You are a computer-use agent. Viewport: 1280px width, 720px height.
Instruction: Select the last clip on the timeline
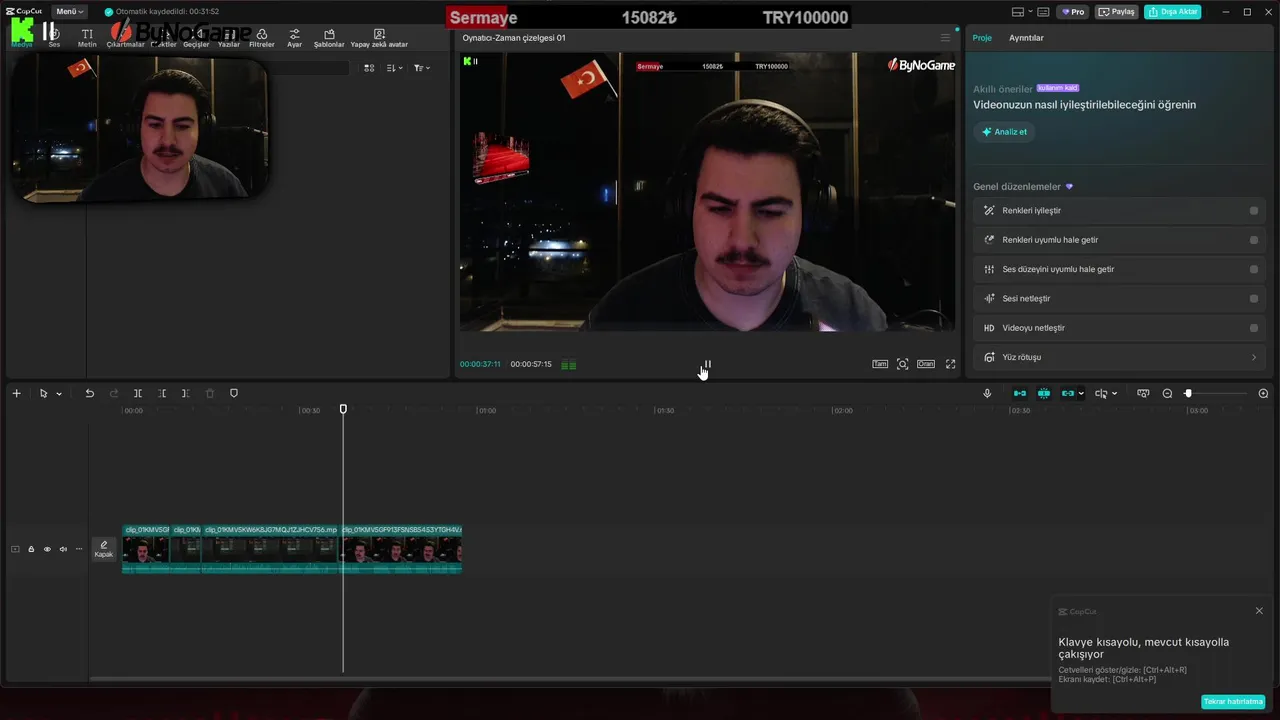(x=402, y=549)
